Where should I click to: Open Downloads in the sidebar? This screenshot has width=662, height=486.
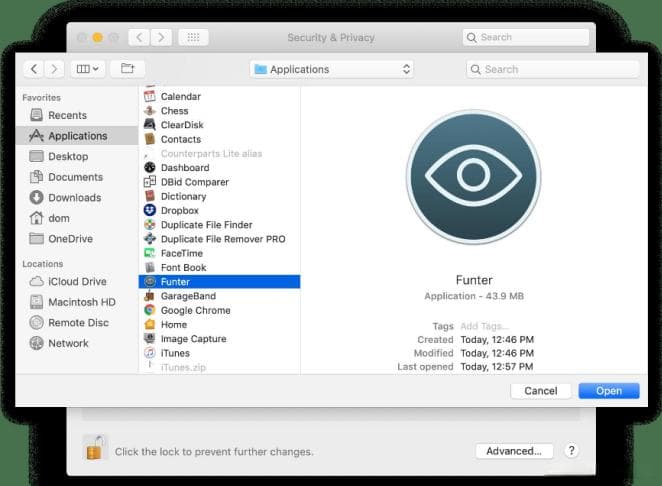point(77,198)
